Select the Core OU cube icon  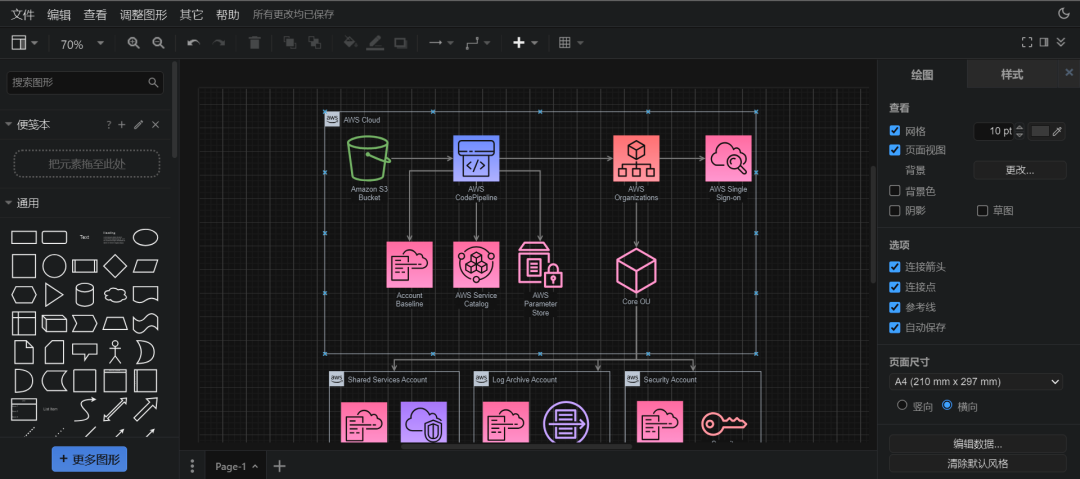point(636,269)
